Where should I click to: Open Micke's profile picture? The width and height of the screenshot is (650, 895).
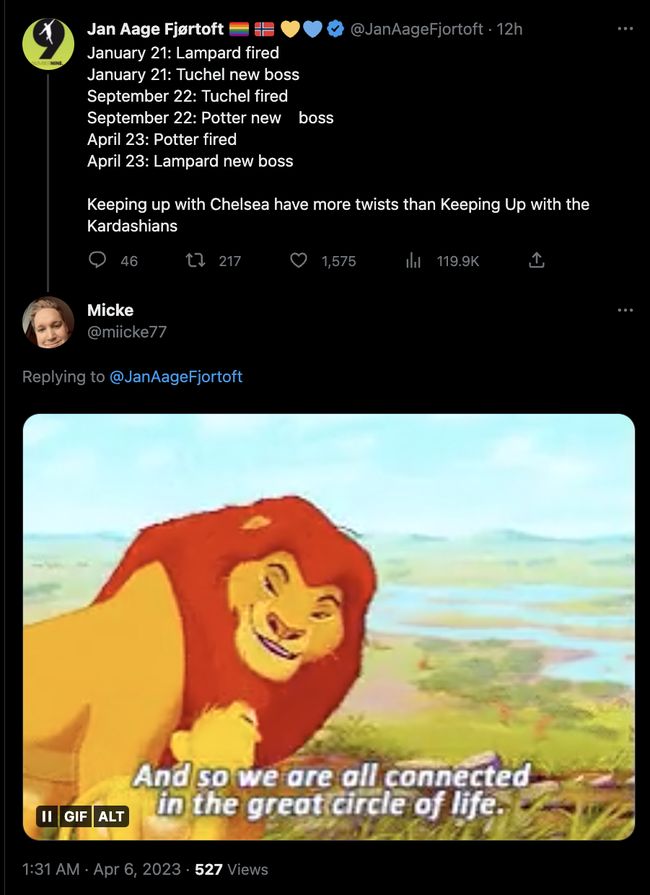point(47,322)
